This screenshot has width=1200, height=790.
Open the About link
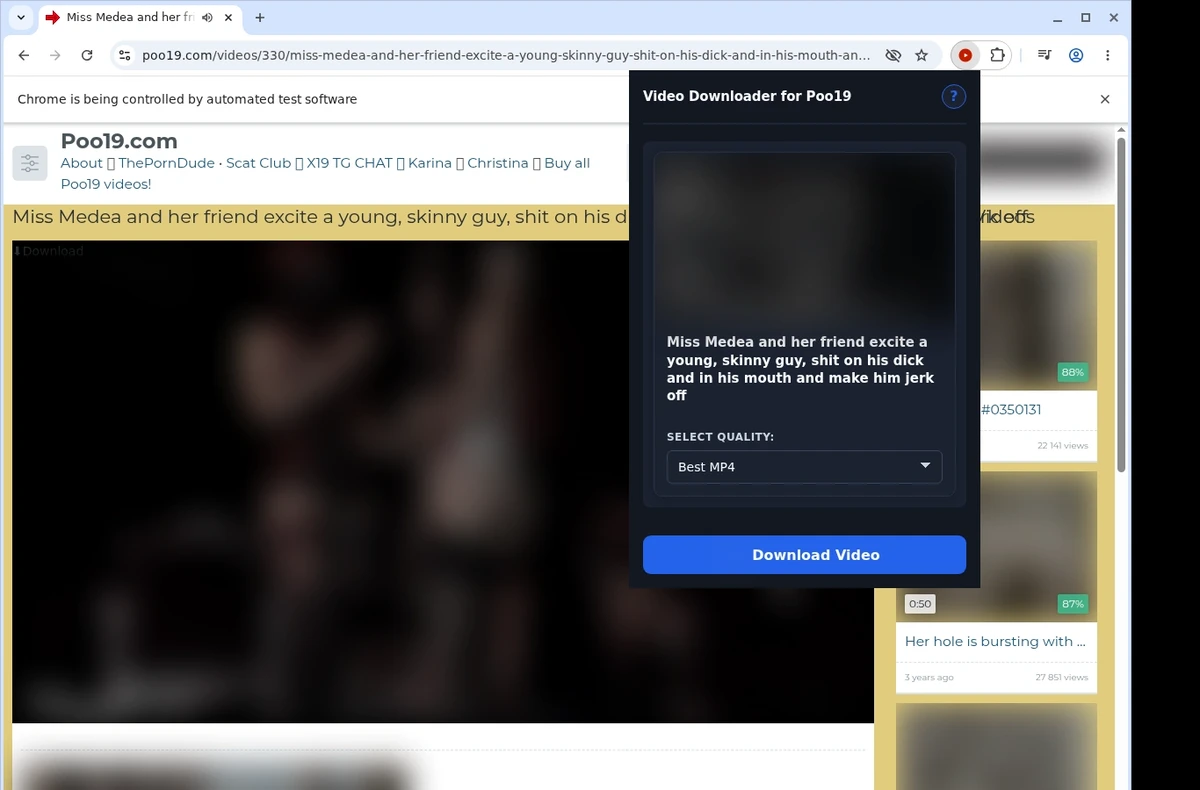[x=82, y=163]
